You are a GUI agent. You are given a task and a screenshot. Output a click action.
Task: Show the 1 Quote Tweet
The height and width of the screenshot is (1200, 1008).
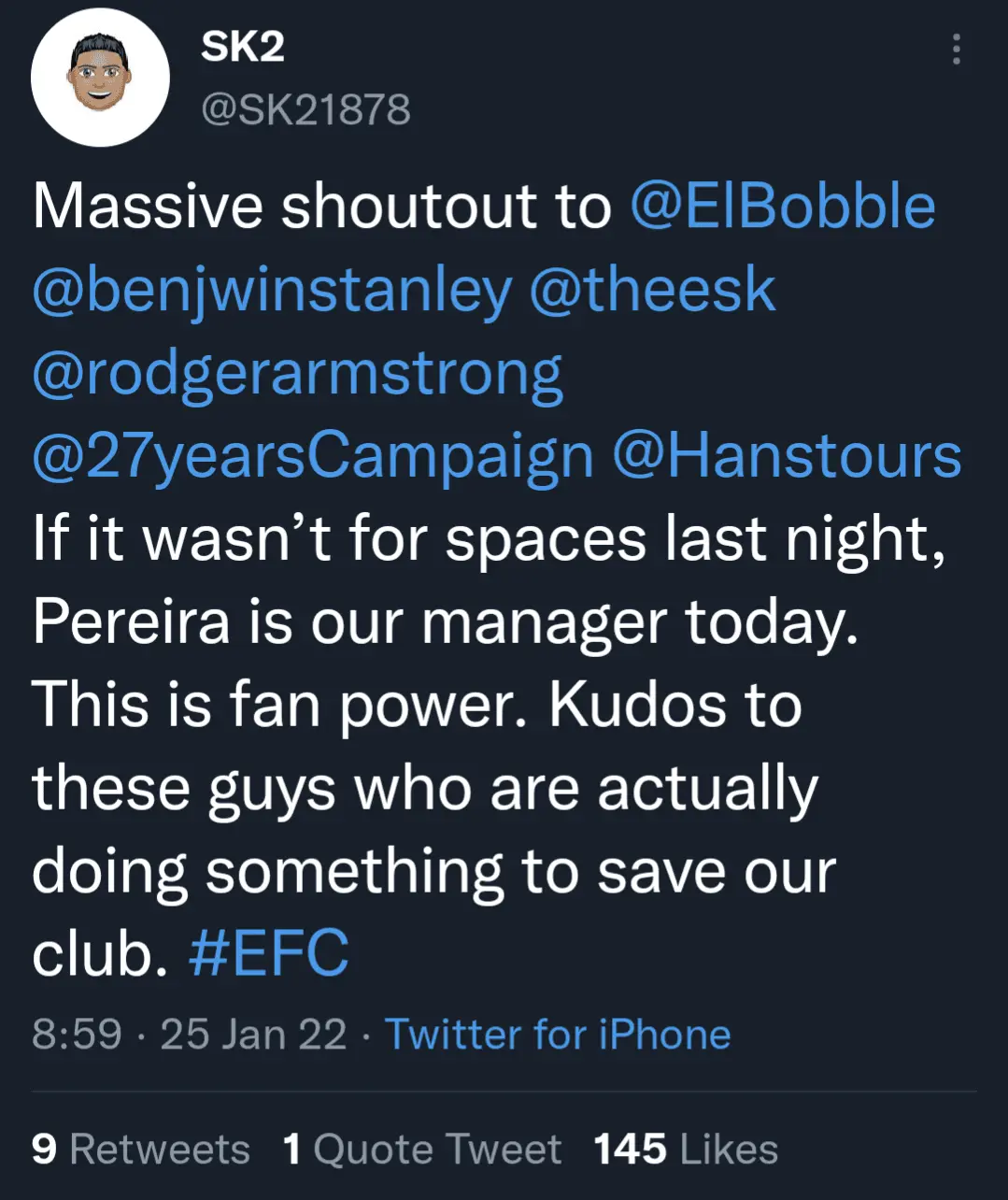pos(422,1149)
